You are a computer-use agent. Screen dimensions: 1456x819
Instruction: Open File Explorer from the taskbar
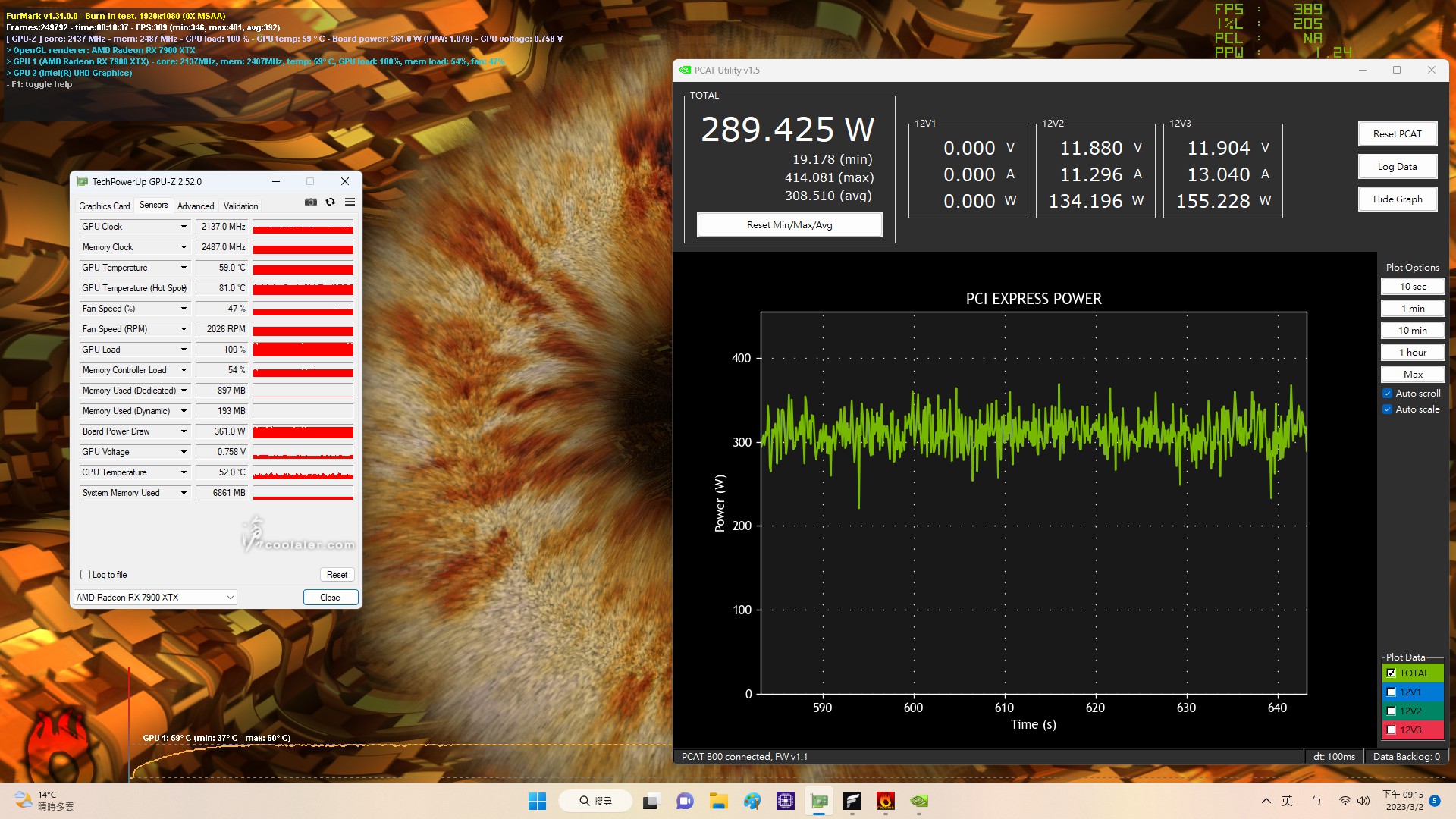click(x=718, y=801)
